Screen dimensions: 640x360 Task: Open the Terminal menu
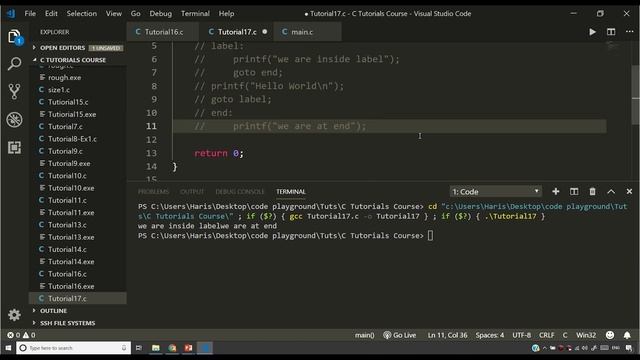(x=195, y=13)
